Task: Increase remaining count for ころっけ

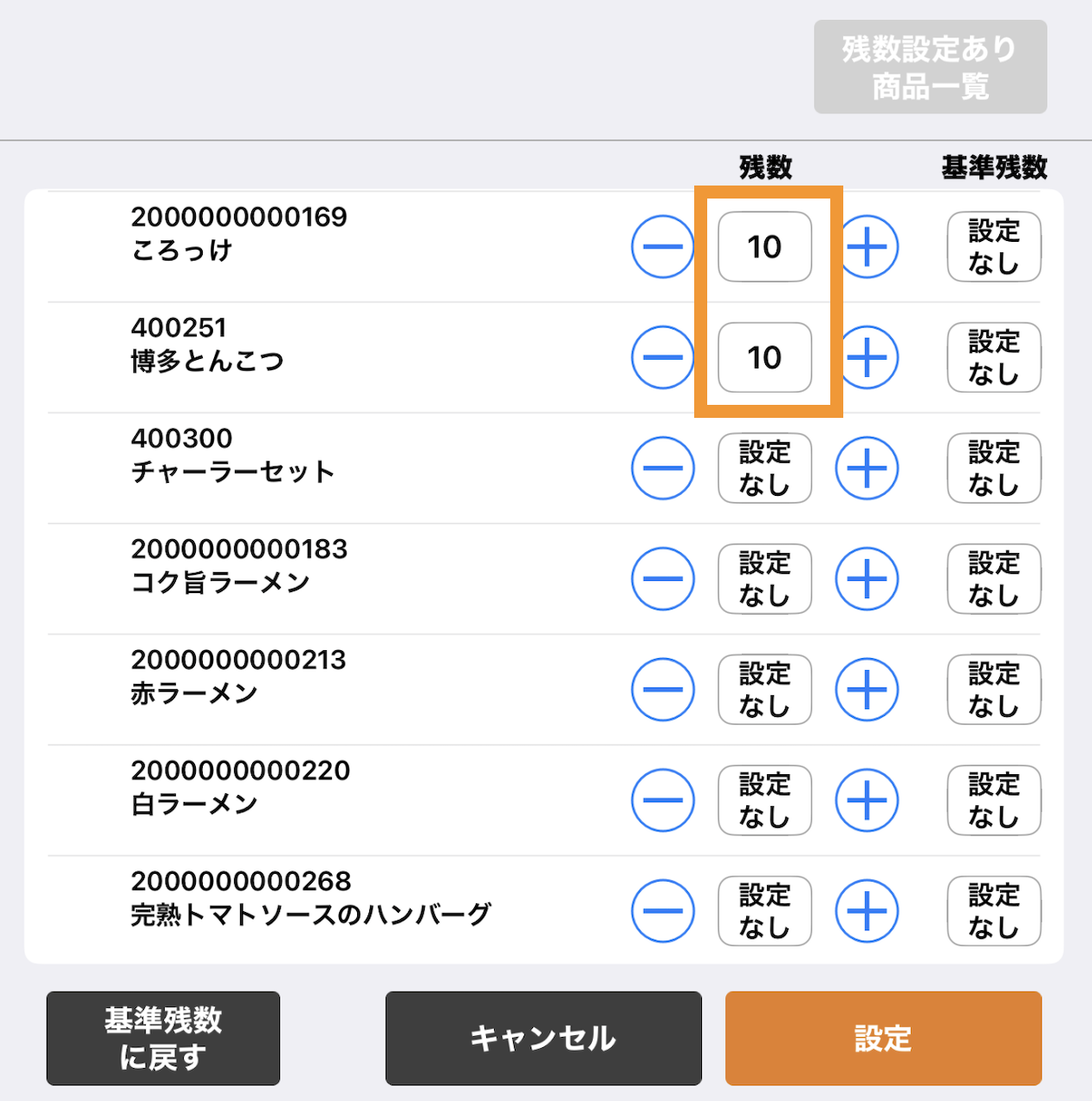Action: 868,247
